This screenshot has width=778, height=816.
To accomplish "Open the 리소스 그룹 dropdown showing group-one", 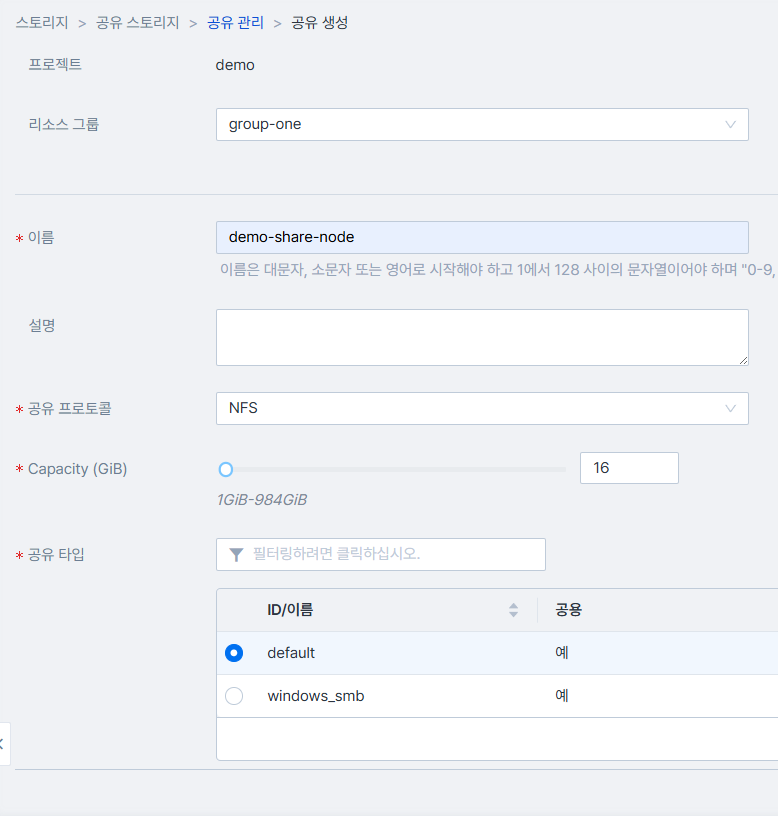I will [481, 125].
